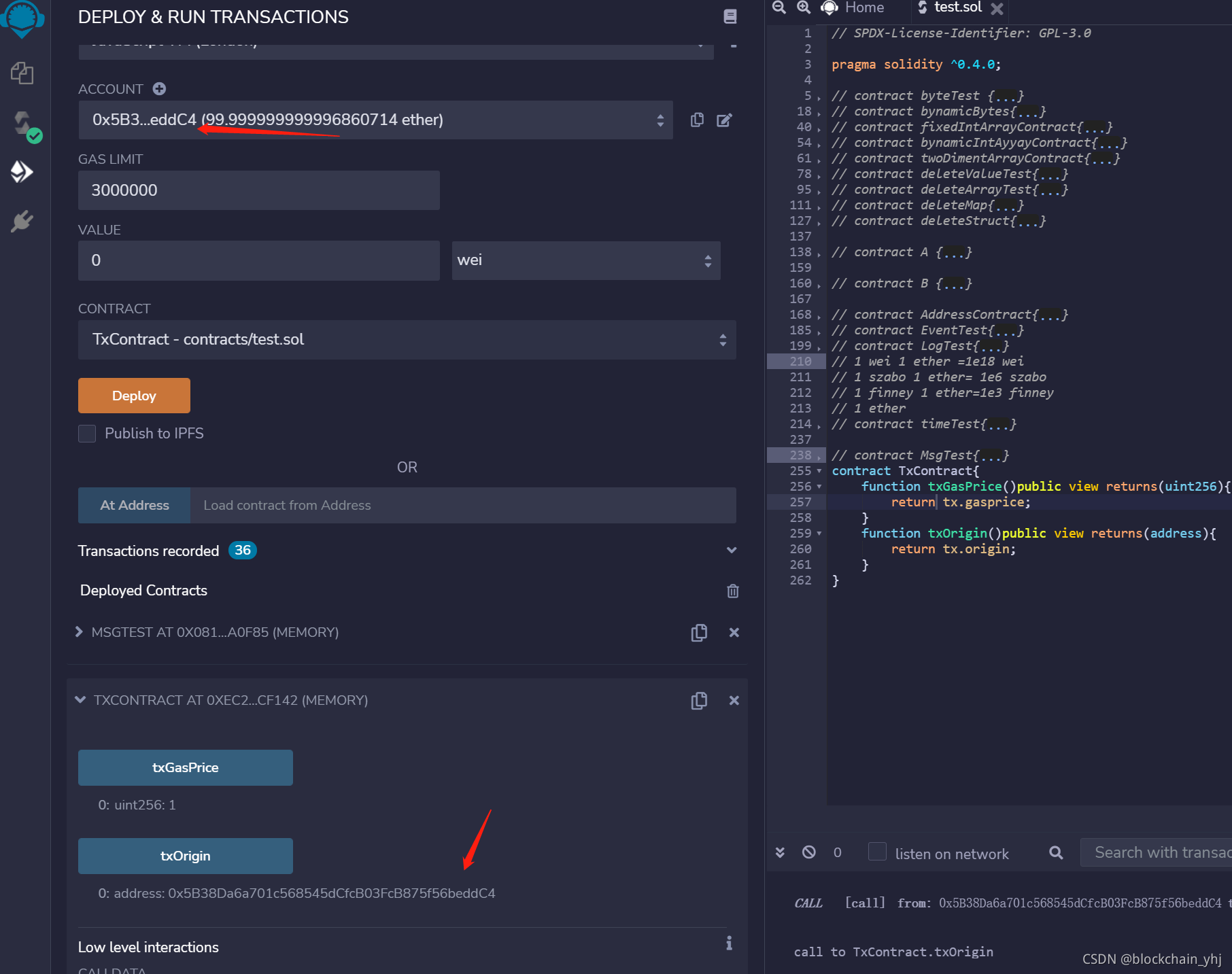Click the GAS LIMIT input field
Screen dimensions: 1232x974
click(x=259, y=190)
